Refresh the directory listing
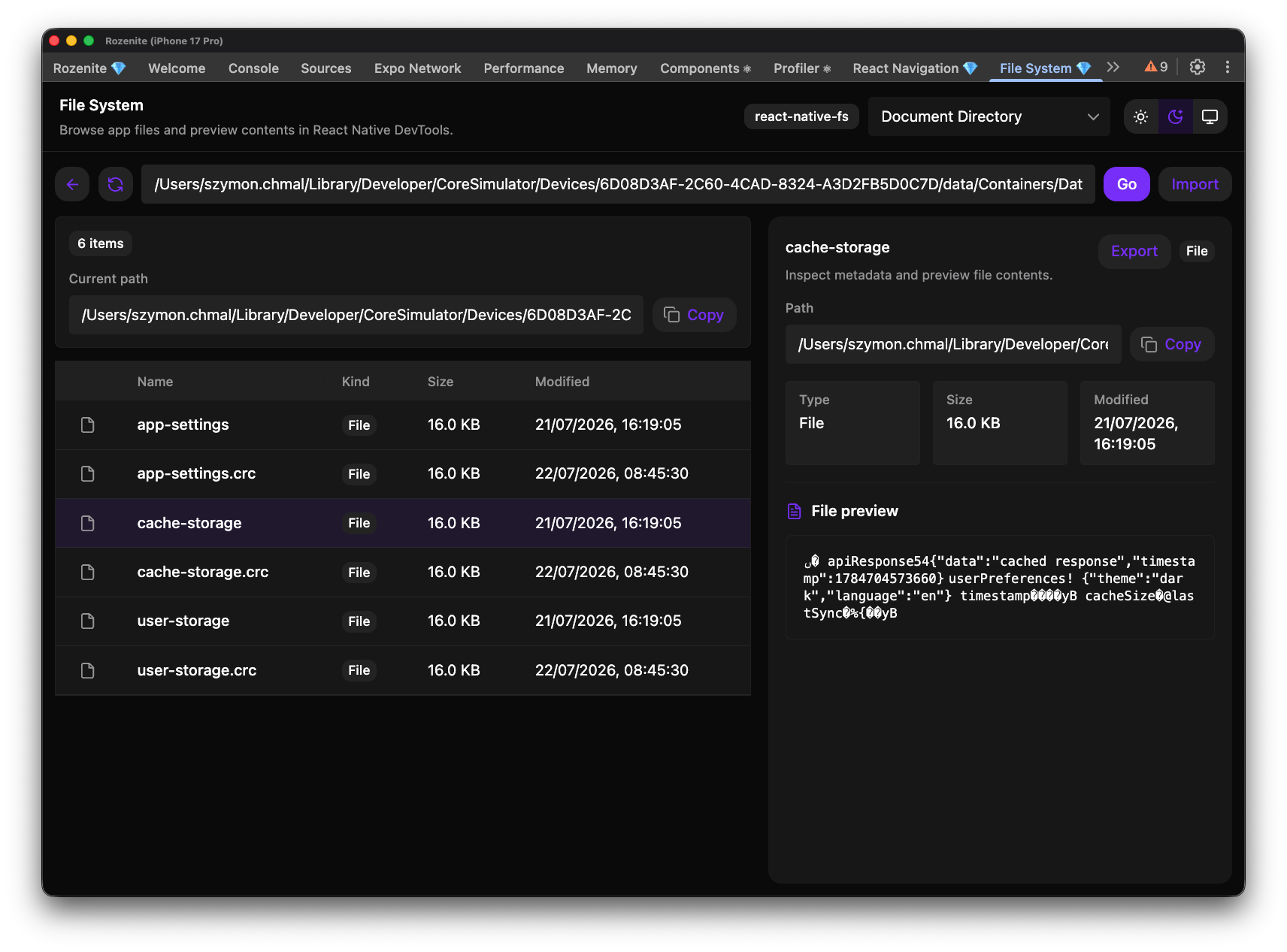Screen dimensions: 1287x952 point(116,184)
